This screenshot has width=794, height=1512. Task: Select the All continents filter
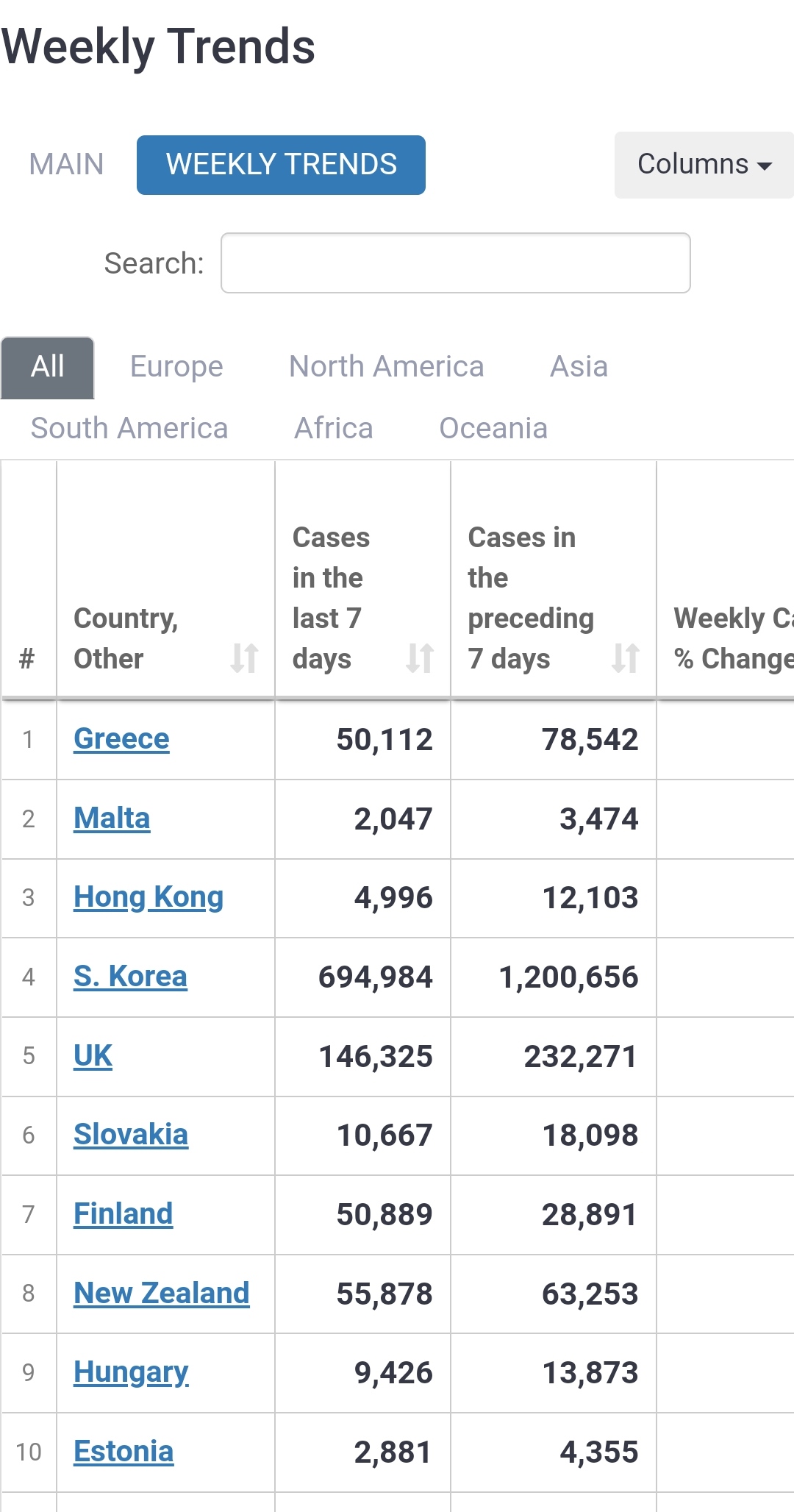48,367
